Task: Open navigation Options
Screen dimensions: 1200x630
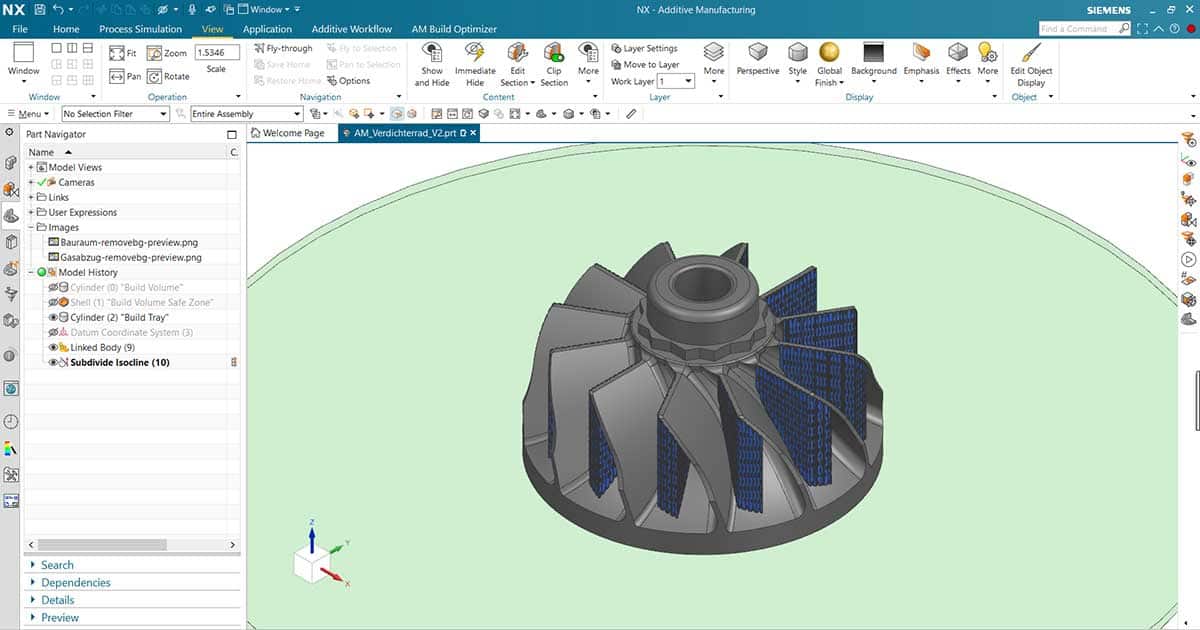Action: [347, 81]
